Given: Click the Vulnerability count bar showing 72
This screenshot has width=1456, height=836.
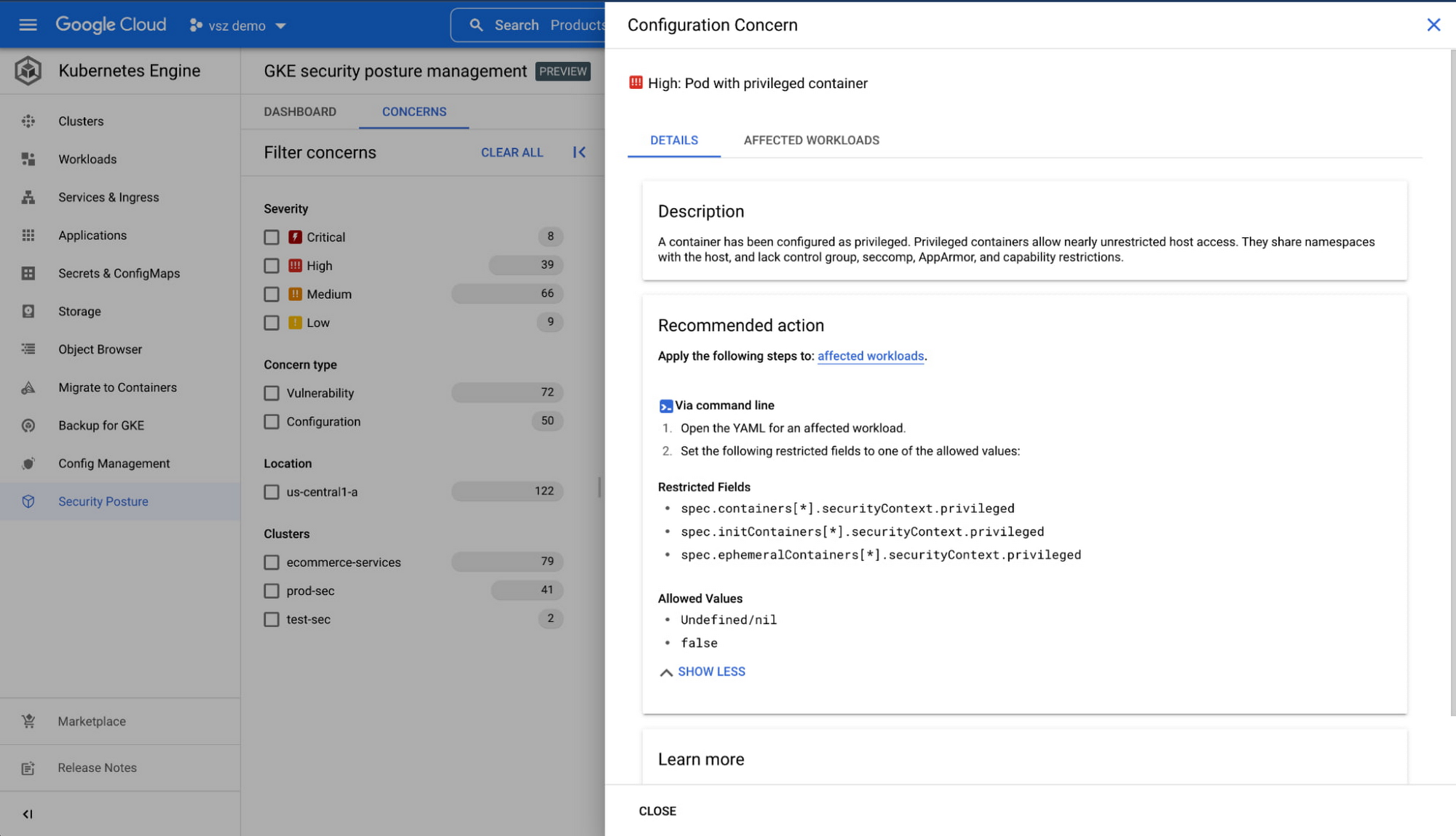Looking at the screenshot, I should tap(507, 392).
